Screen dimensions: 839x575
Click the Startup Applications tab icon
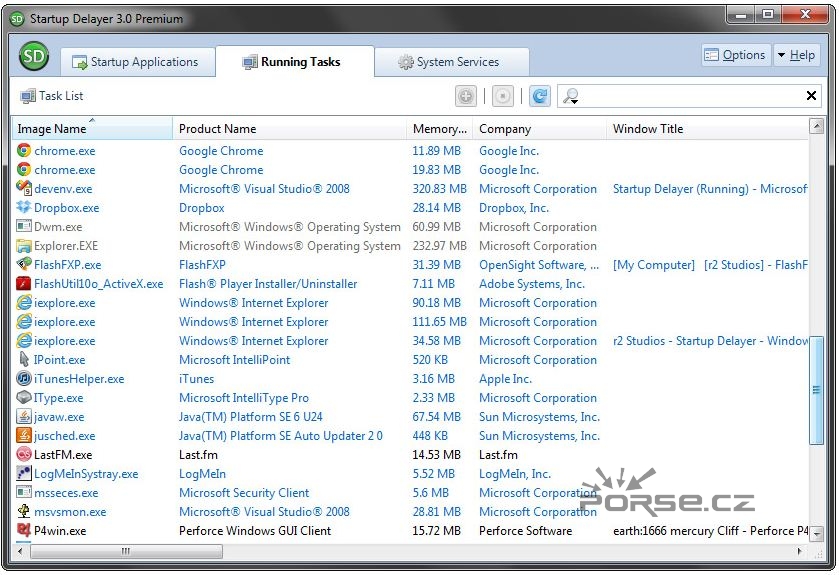click(80, 63)
